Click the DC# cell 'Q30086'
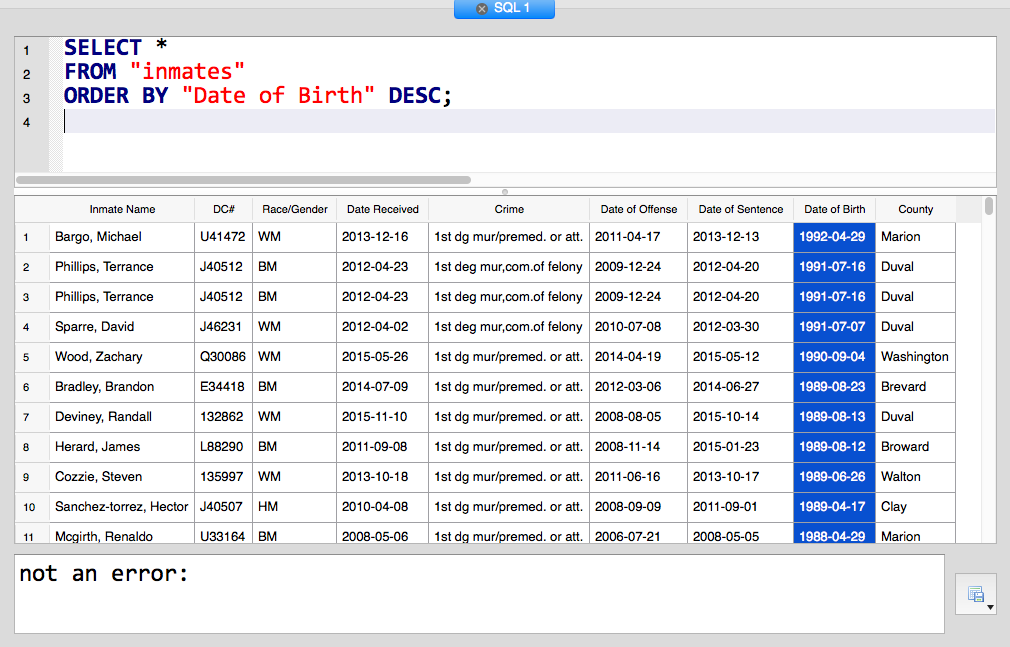This screenshot has height=647, width=1010. point(224,357)
